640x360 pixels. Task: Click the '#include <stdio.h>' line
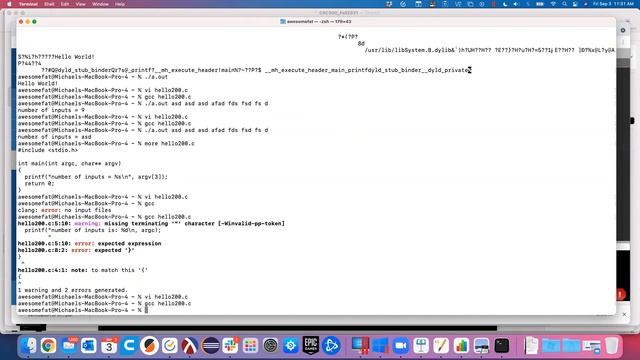click(x=48, y=150)
